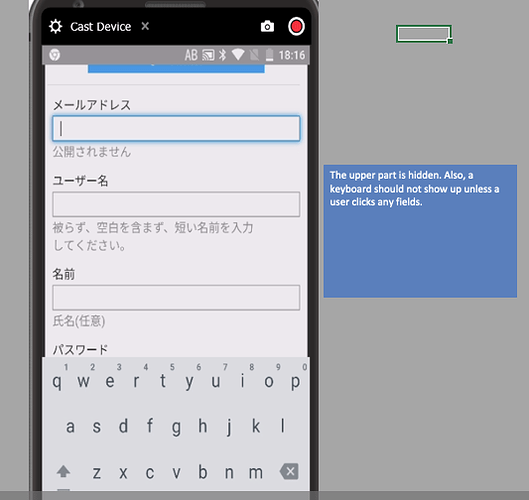The height and width of the screenshot is (500, 529).
Task: Tap the f key on keyboard
Action: (149, 426)
